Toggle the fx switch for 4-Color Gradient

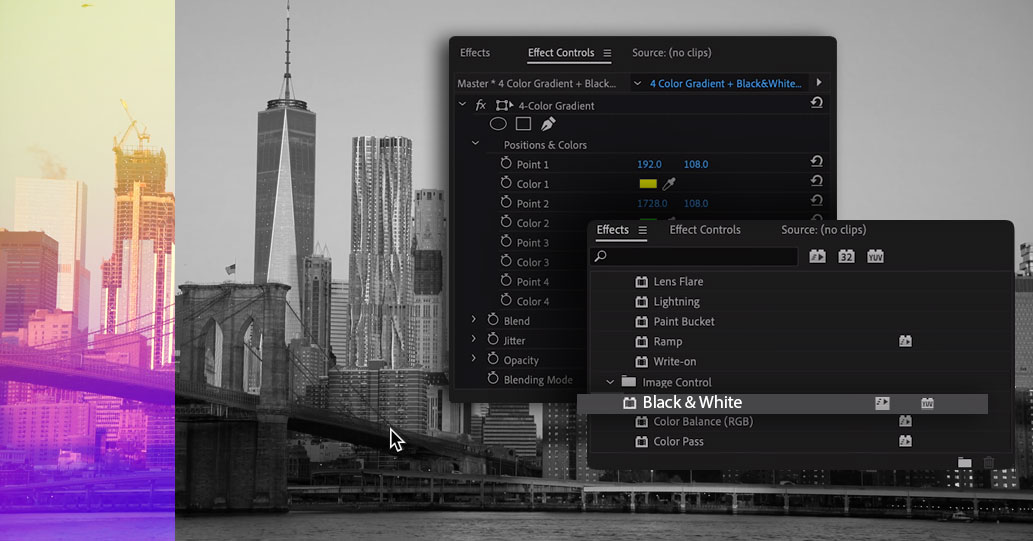(x=481, y=105)
